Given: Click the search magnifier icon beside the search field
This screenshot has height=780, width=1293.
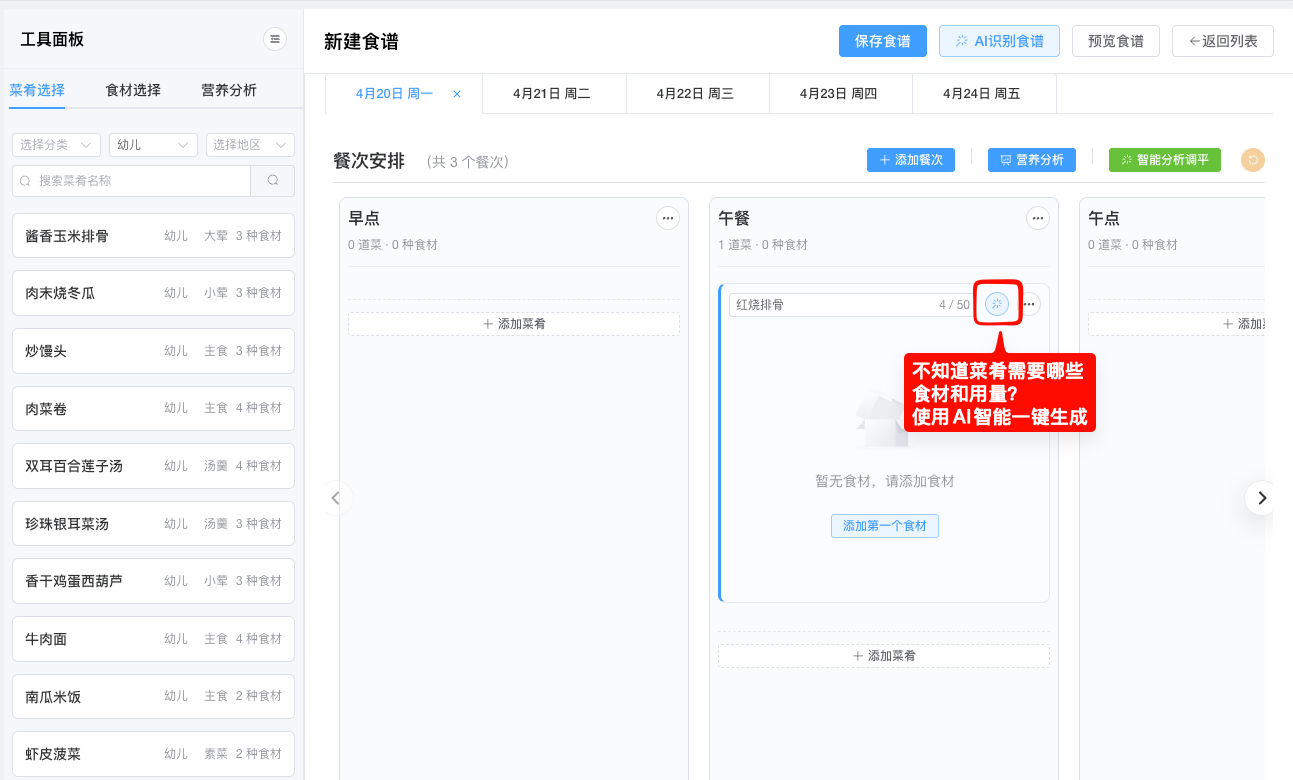Looking at the screenshot, I should (273, 180).
